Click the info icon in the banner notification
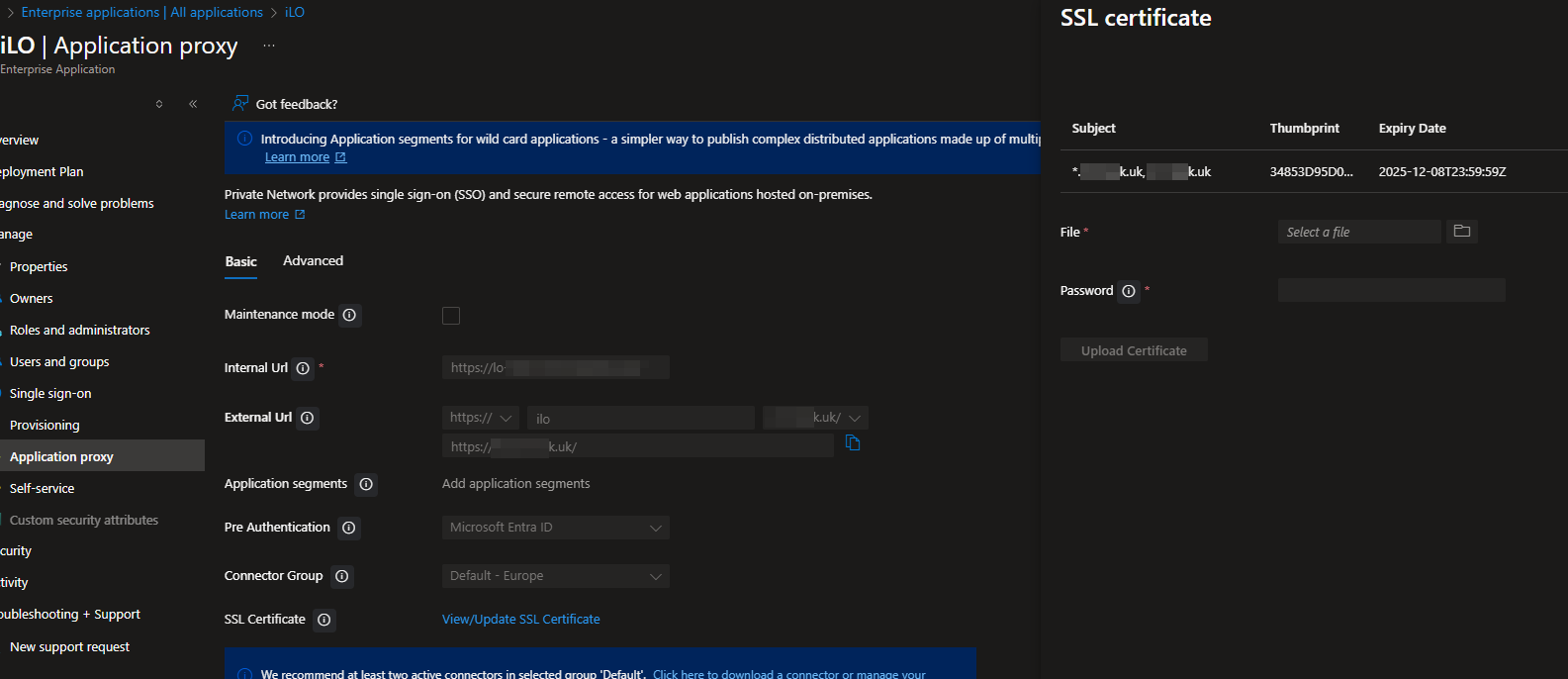The width and height of the screenshot is (1568, 679). pos(244,139)
